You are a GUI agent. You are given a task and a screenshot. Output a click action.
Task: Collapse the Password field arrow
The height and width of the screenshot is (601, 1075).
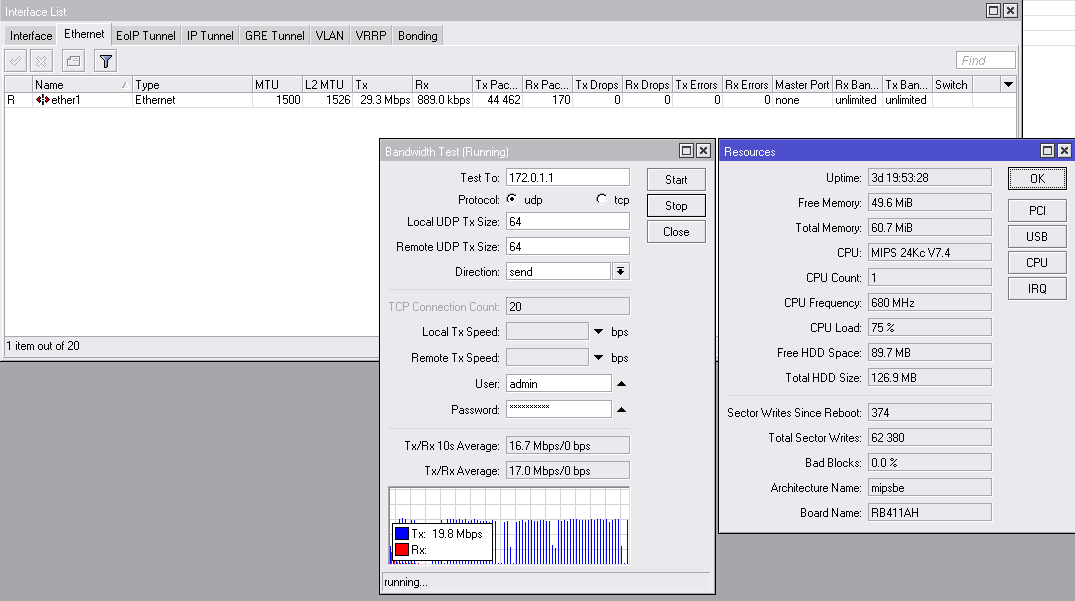(x=621, y=410)
